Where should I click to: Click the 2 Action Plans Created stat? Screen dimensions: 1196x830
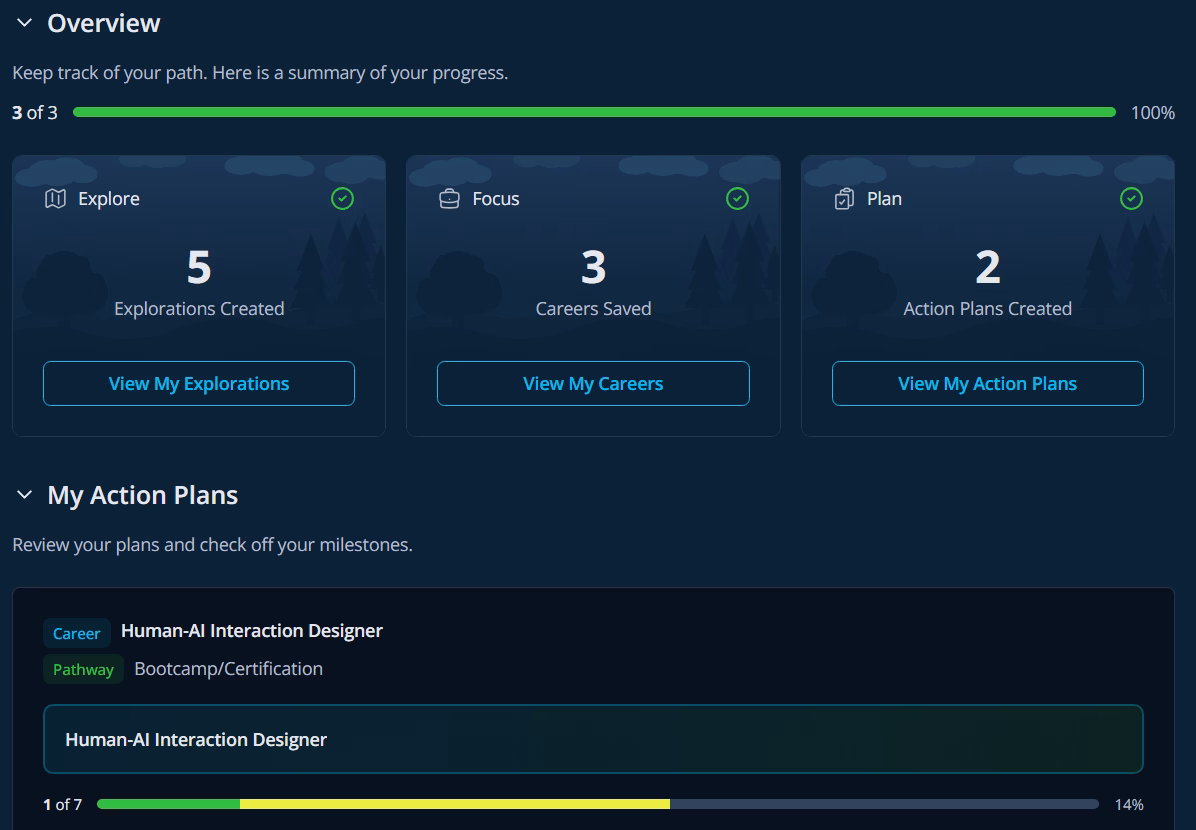point(987,266)
